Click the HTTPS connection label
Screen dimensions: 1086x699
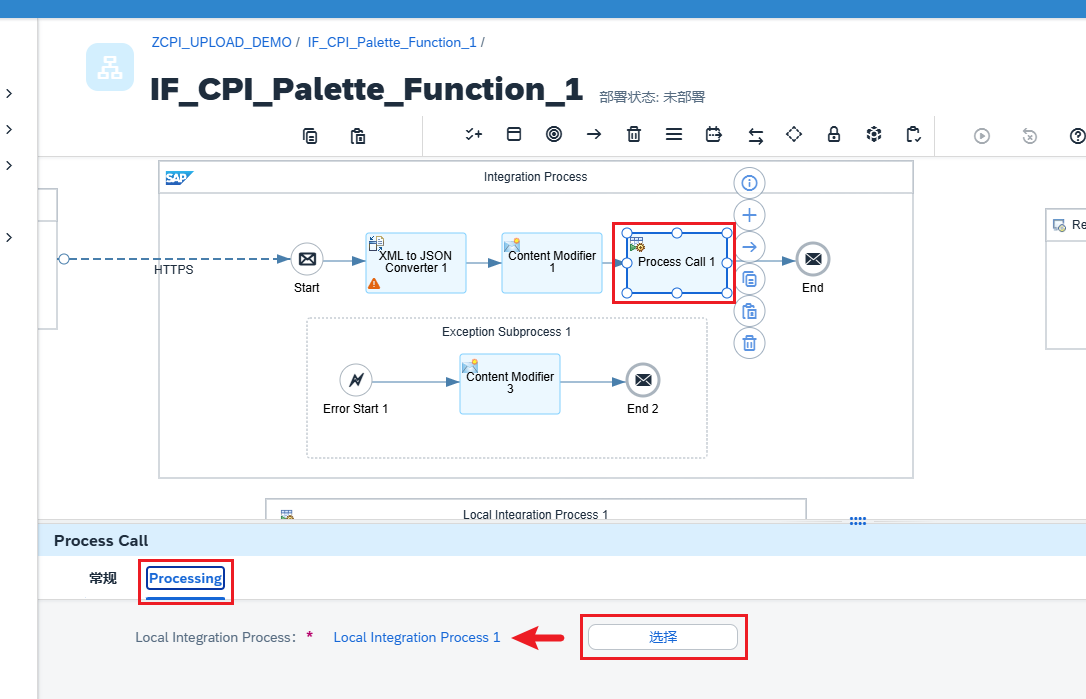pyautogui.click(x=173, y=269)
